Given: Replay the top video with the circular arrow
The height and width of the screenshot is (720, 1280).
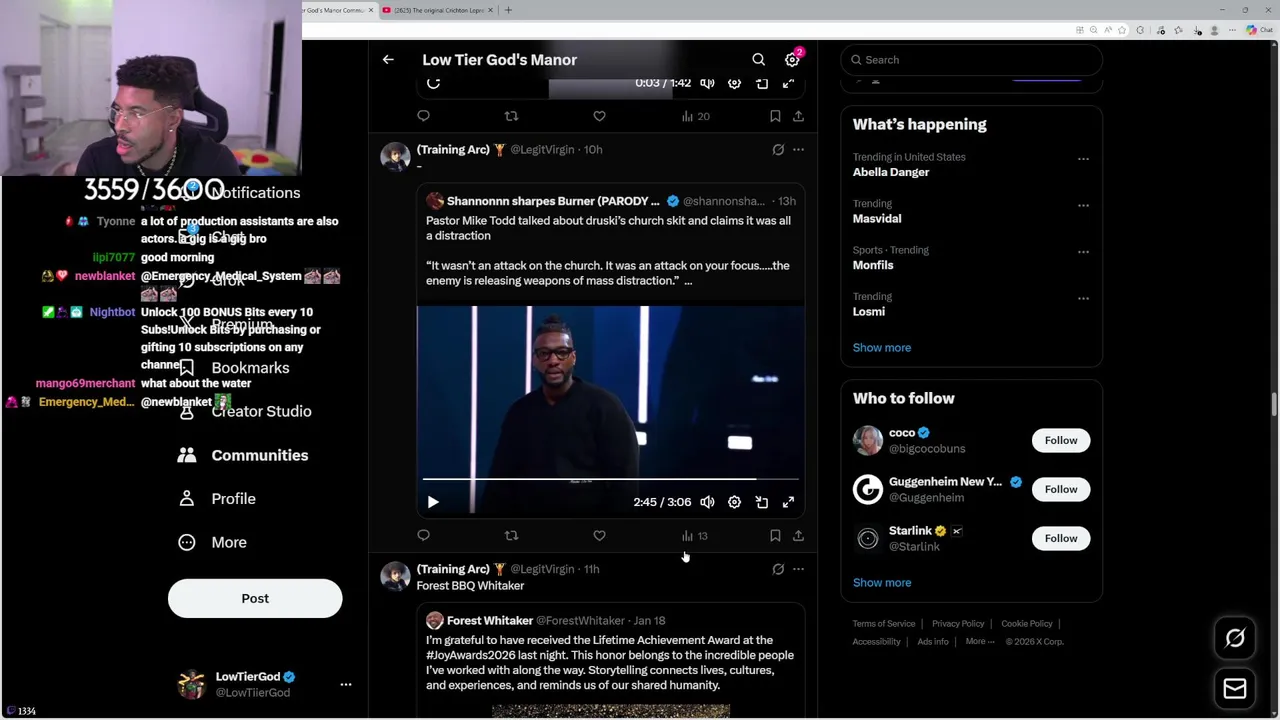Looking at the screenshot, I should point(433,83).
